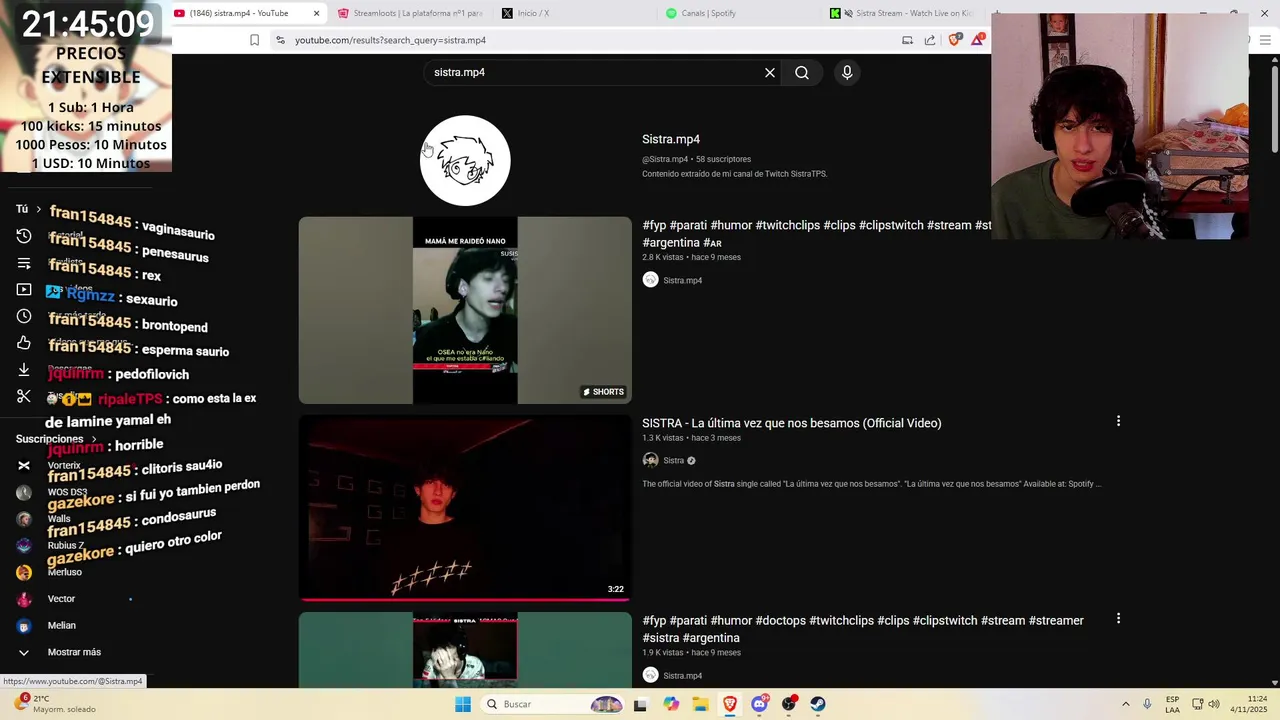The height and width of the screenshot is (720, 1280).
Task: Start voice search with the microphone icon
Action: (847, 72)
